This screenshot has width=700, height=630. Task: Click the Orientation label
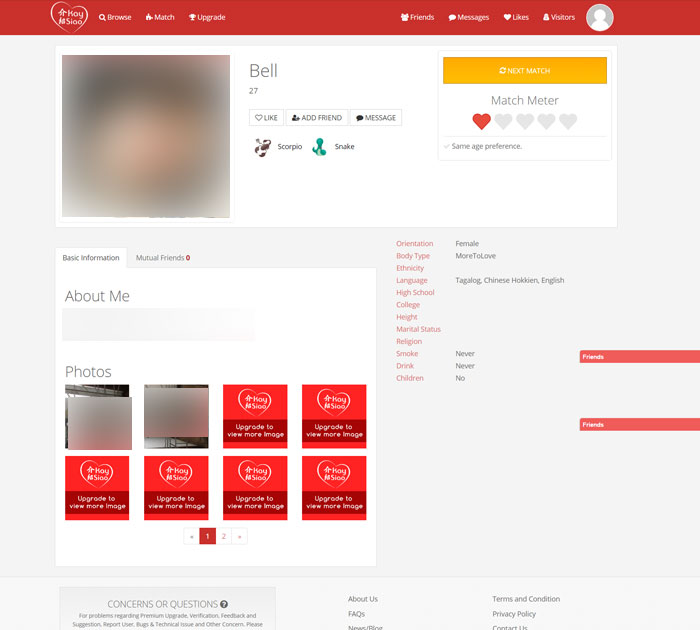(x=414, y=244)
